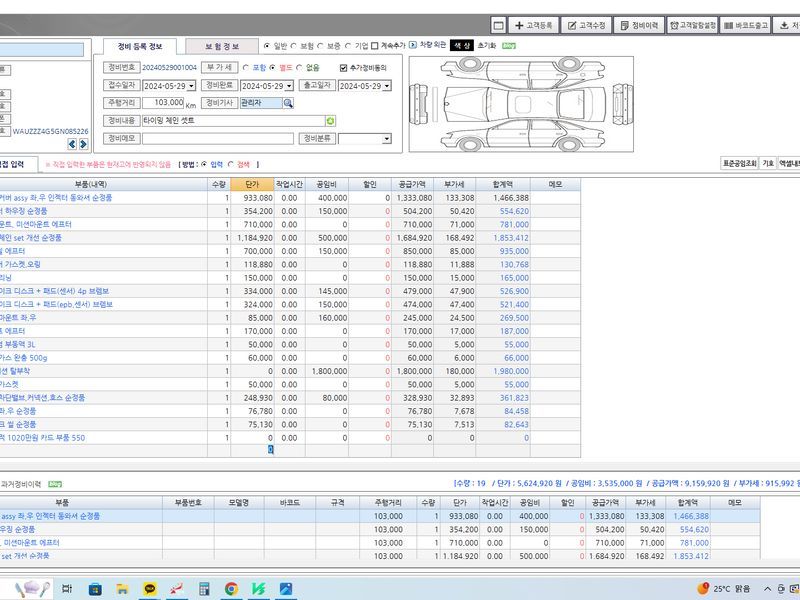Open 정비이력 maintenance history
The width and height of the screenshot is (800, 600).
(639, 25)
